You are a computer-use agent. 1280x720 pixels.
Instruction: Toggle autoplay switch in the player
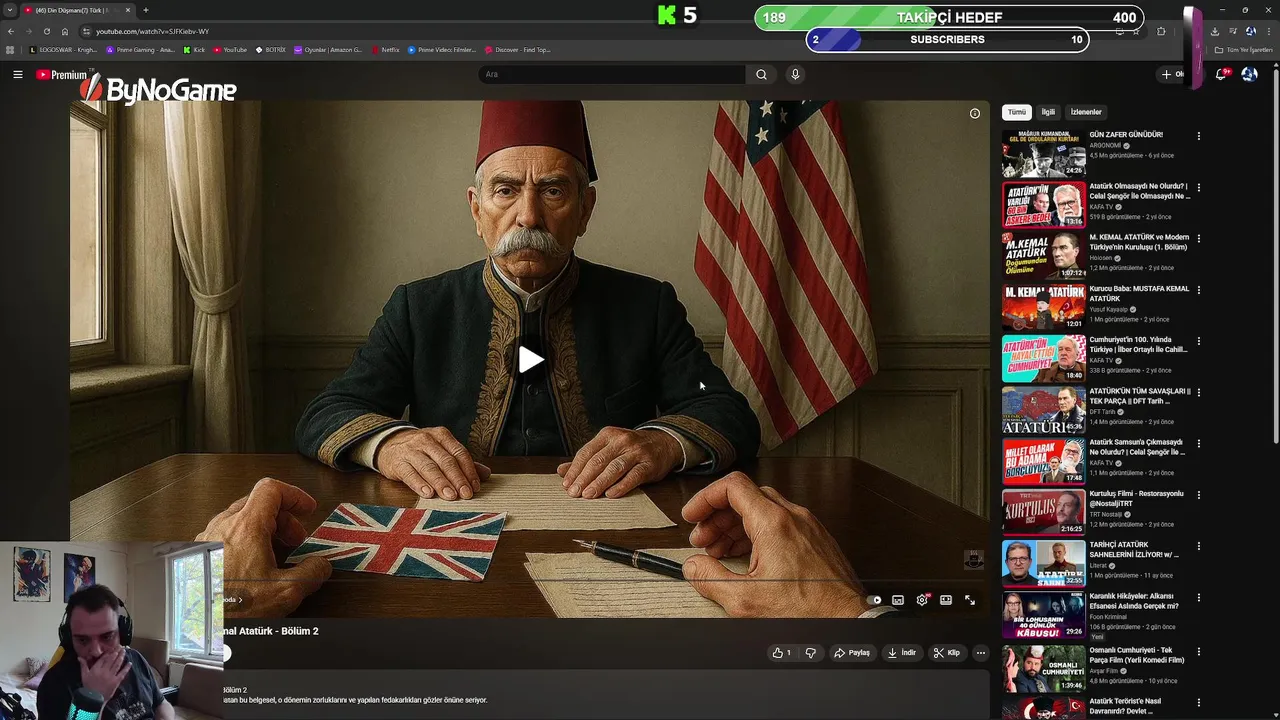point(875,600)
